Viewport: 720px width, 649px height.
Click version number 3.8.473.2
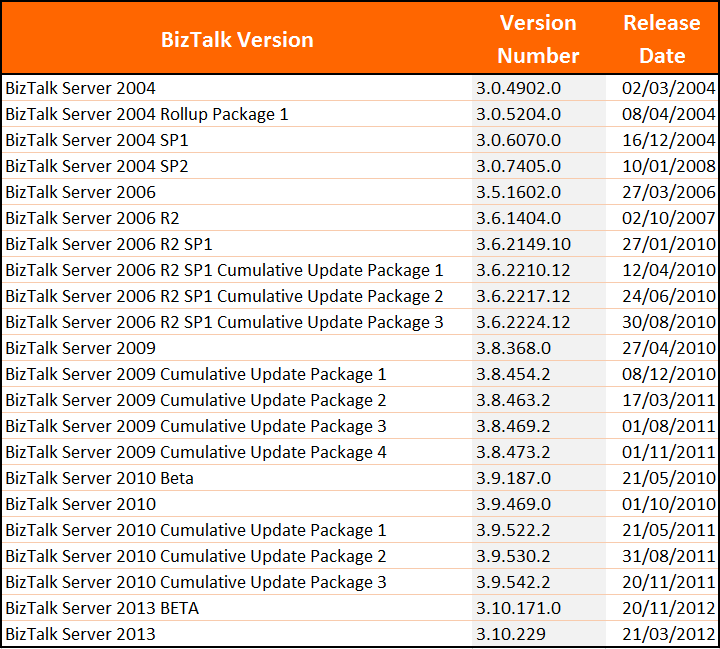pyautogui.click(x=513, y=452)
